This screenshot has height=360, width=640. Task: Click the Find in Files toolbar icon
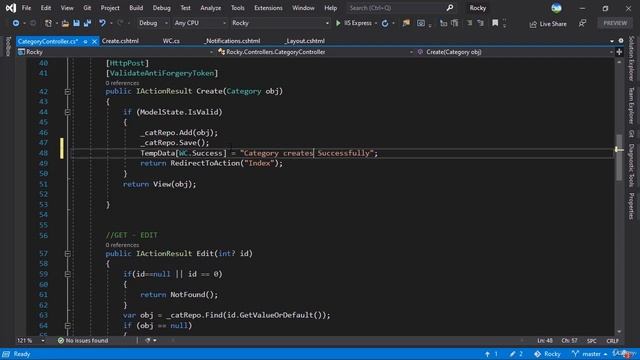click(406, 23)
